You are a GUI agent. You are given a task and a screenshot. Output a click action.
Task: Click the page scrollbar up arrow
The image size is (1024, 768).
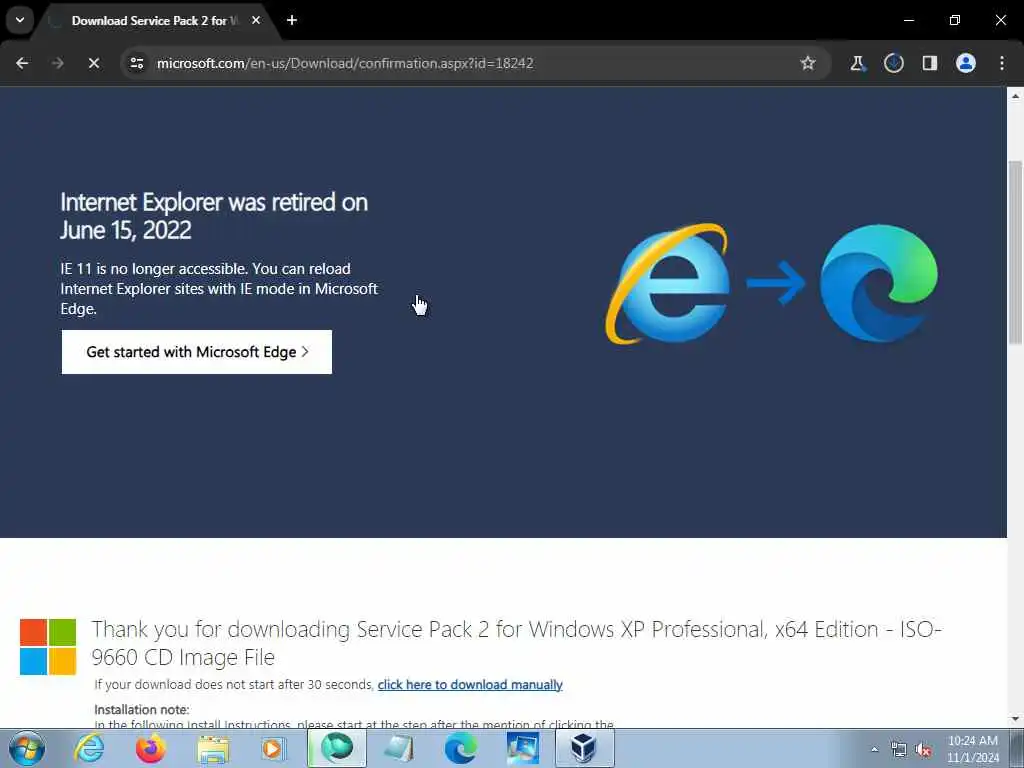click(1015, 96)
